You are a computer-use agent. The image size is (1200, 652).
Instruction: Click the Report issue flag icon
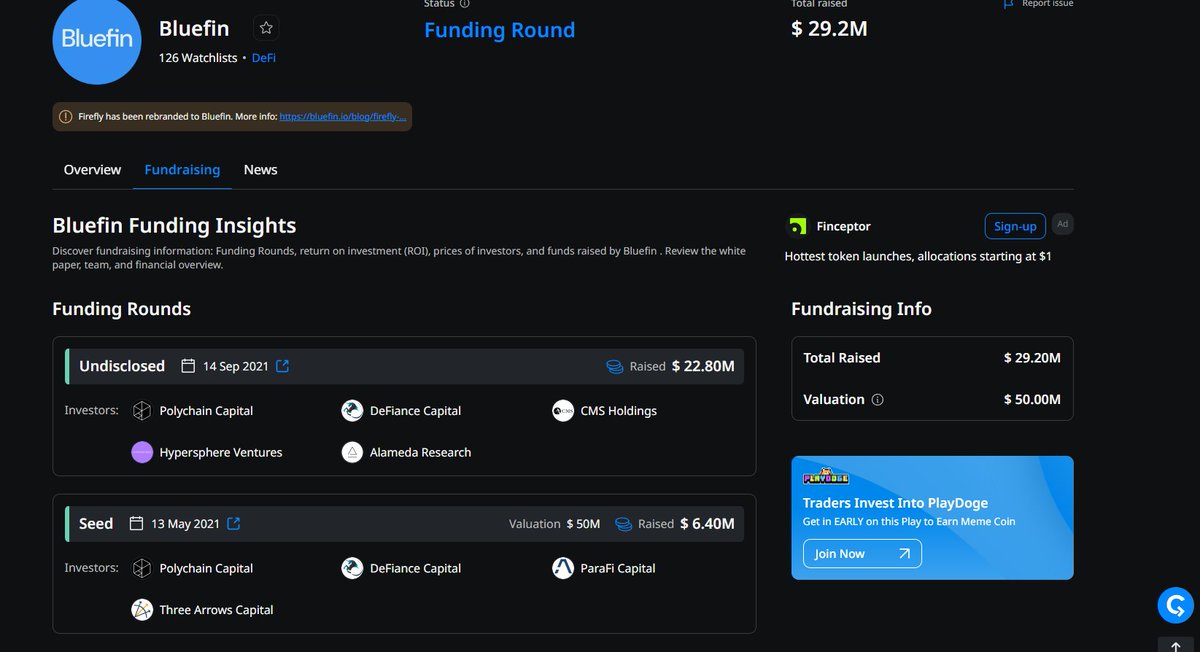pyautogui.click(x=1008, y=4)
